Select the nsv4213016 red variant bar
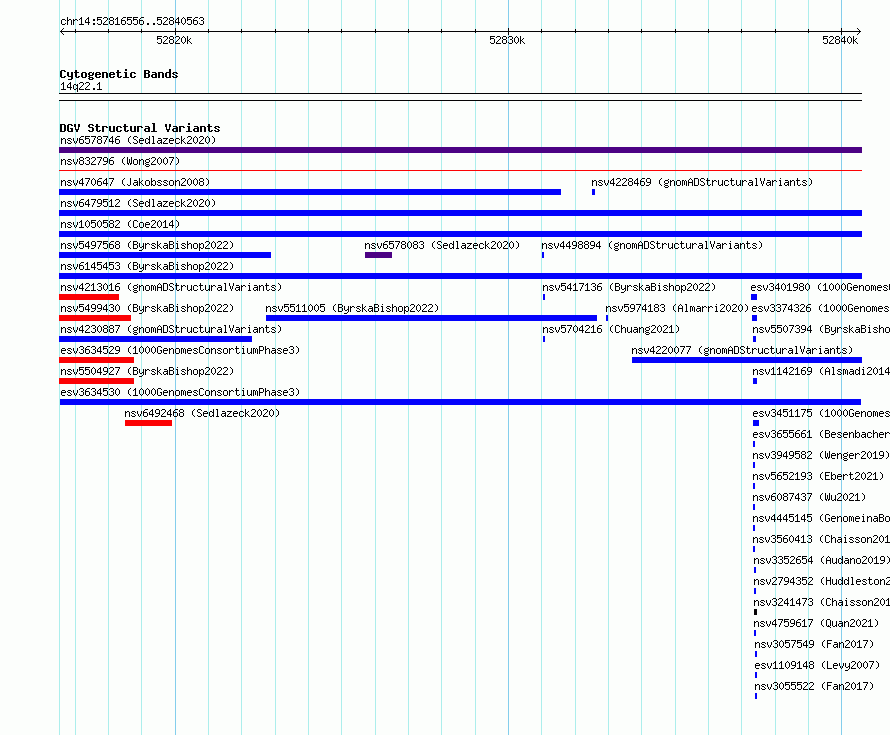Viewport: 890px width, 735px height. pos(89,297)
